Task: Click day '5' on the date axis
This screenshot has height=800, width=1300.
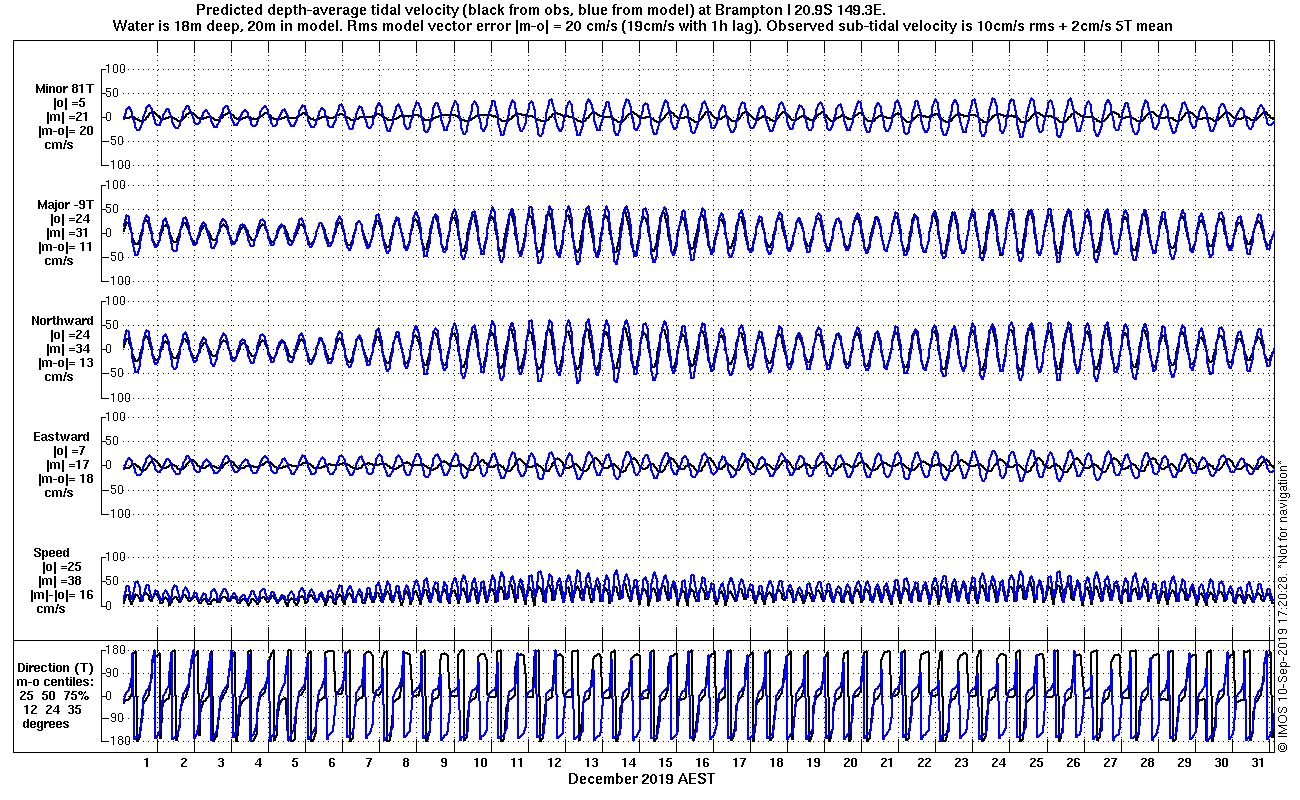Action: (x=295, y=763)
